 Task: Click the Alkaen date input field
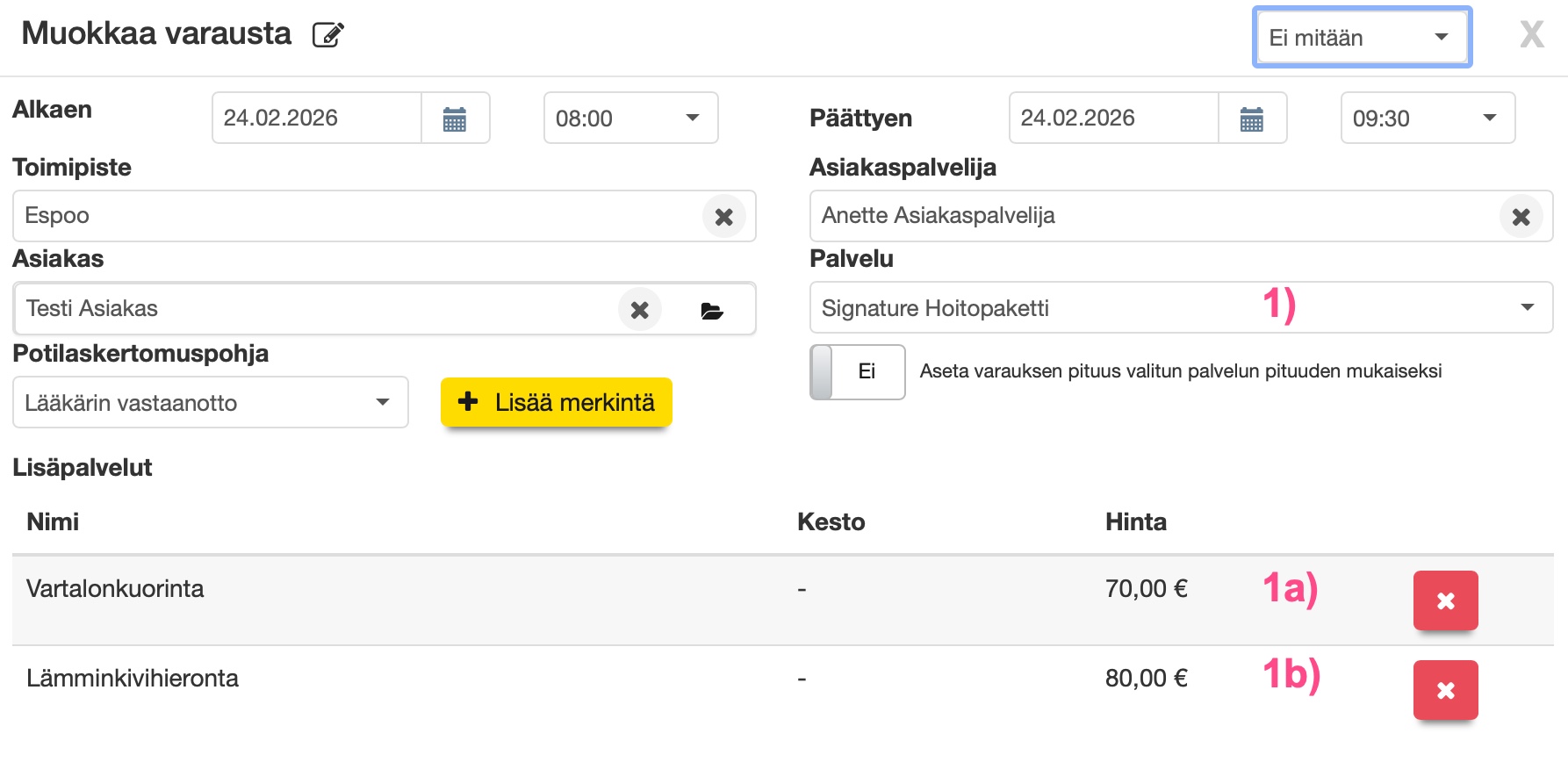(316, 119)
